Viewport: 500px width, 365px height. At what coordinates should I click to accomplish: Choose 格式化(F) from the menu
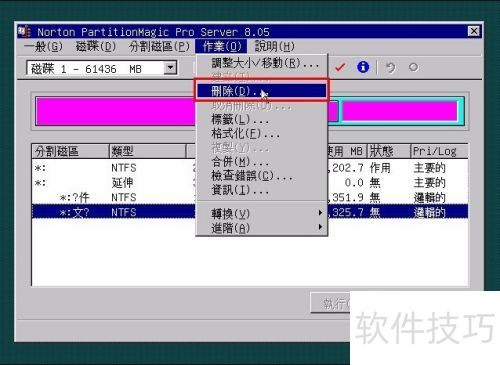pyautogui.click(x=261, y=134)
